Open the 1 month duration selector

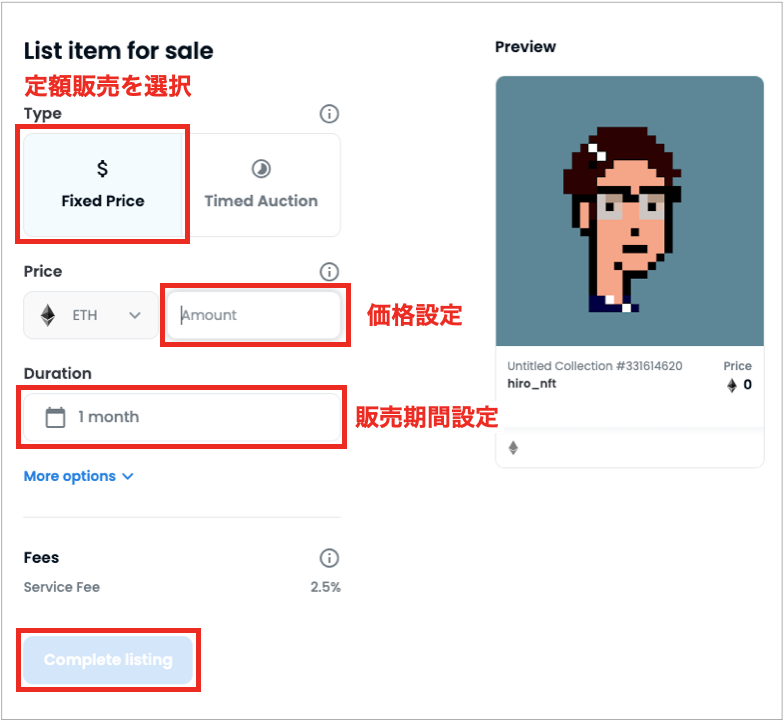tap(182, 418)
